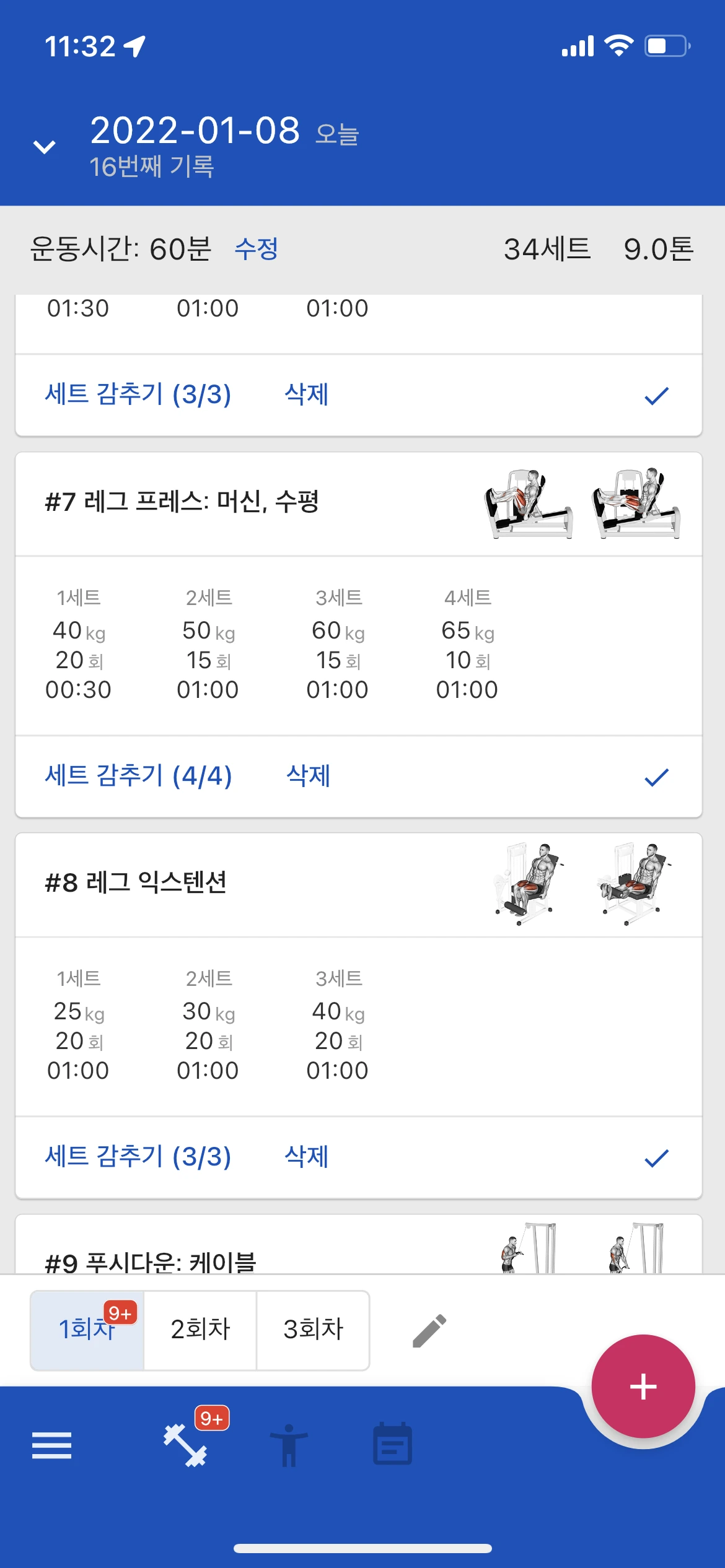This screenshot has height=1568, width=725.
Task: Select the 4세트 65kg entry
Action: [467, 644]
